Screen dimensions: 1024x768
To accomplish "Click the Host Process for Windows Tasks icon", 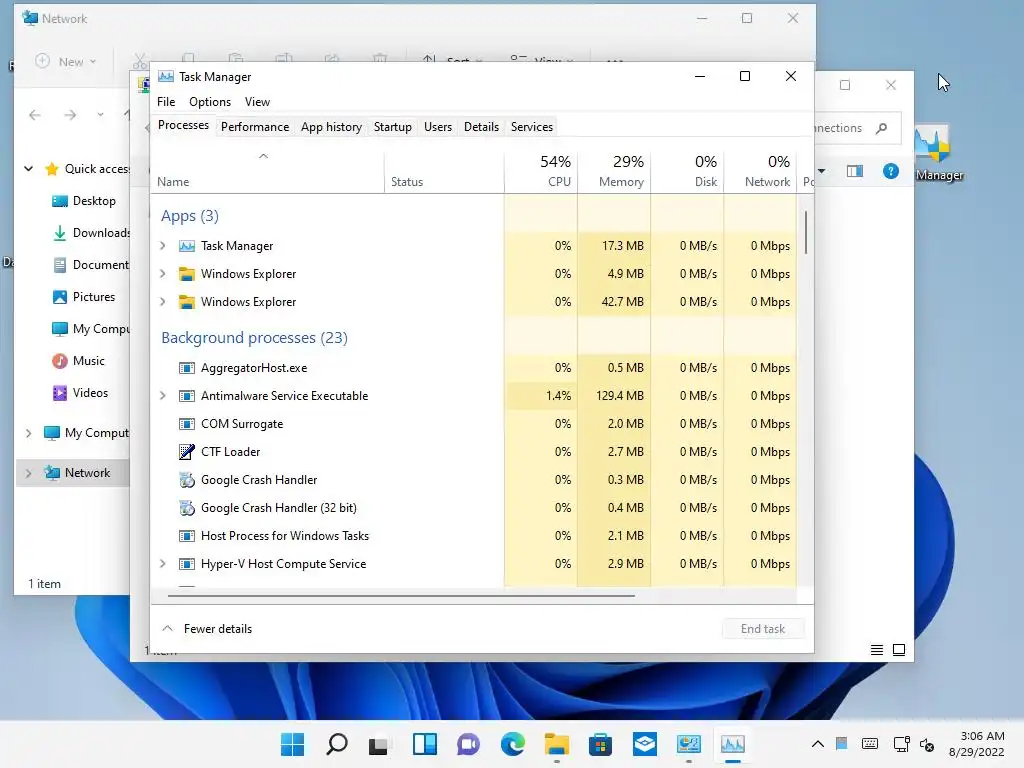I will point(187,536).
